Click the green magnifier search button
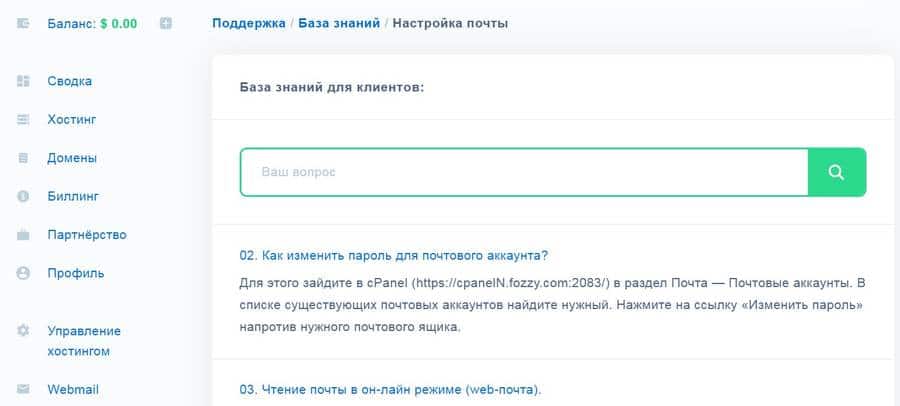Image resolution: width=900 pixels, height=406 pixels. click(x=837, y=172)
